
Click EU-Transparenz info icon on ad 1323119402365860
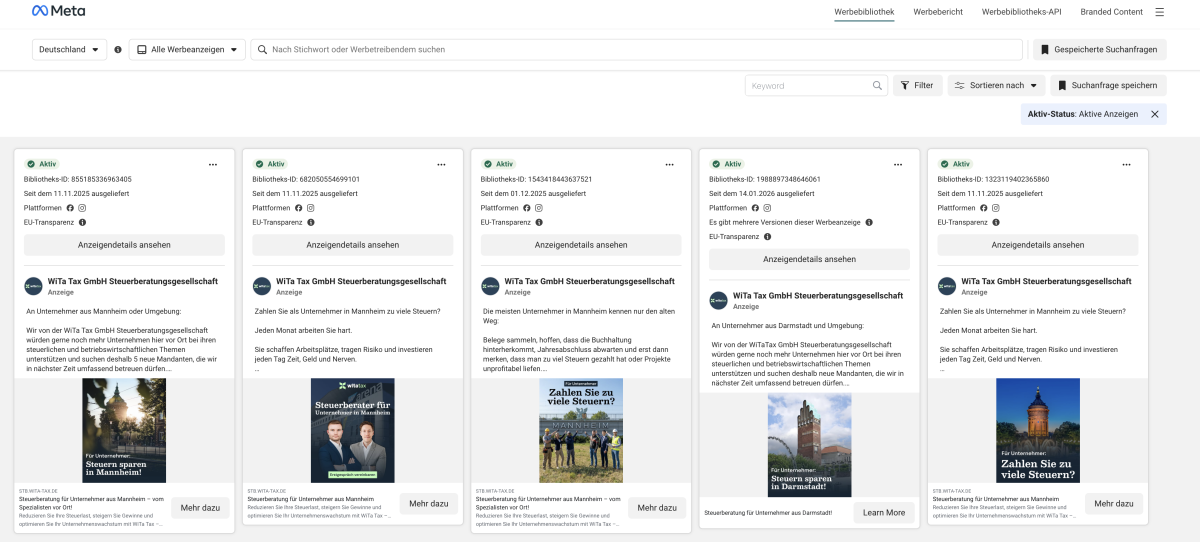(x=995, y=222)
